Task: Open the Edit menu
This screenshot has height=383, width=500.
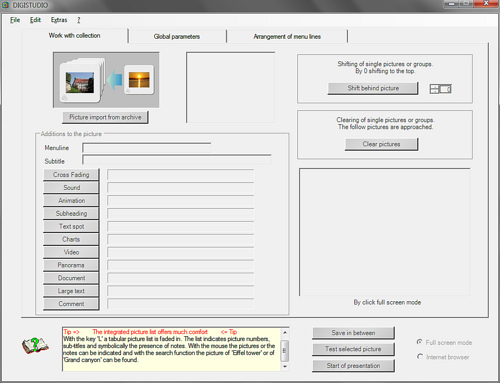Action: (35, 20)
